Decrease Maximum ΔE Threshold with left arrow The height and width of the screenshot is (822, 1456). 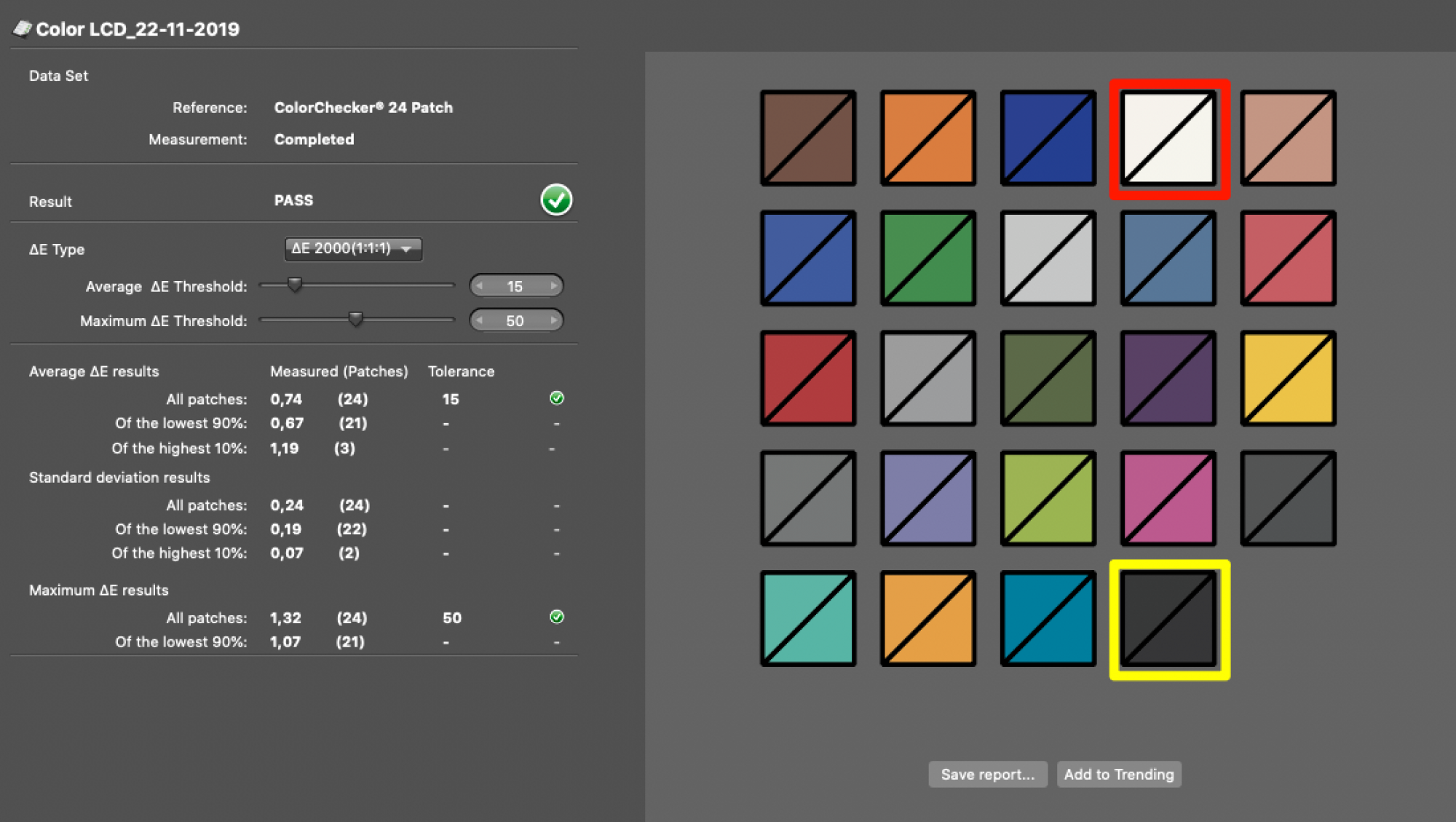(x=480, y=320)
